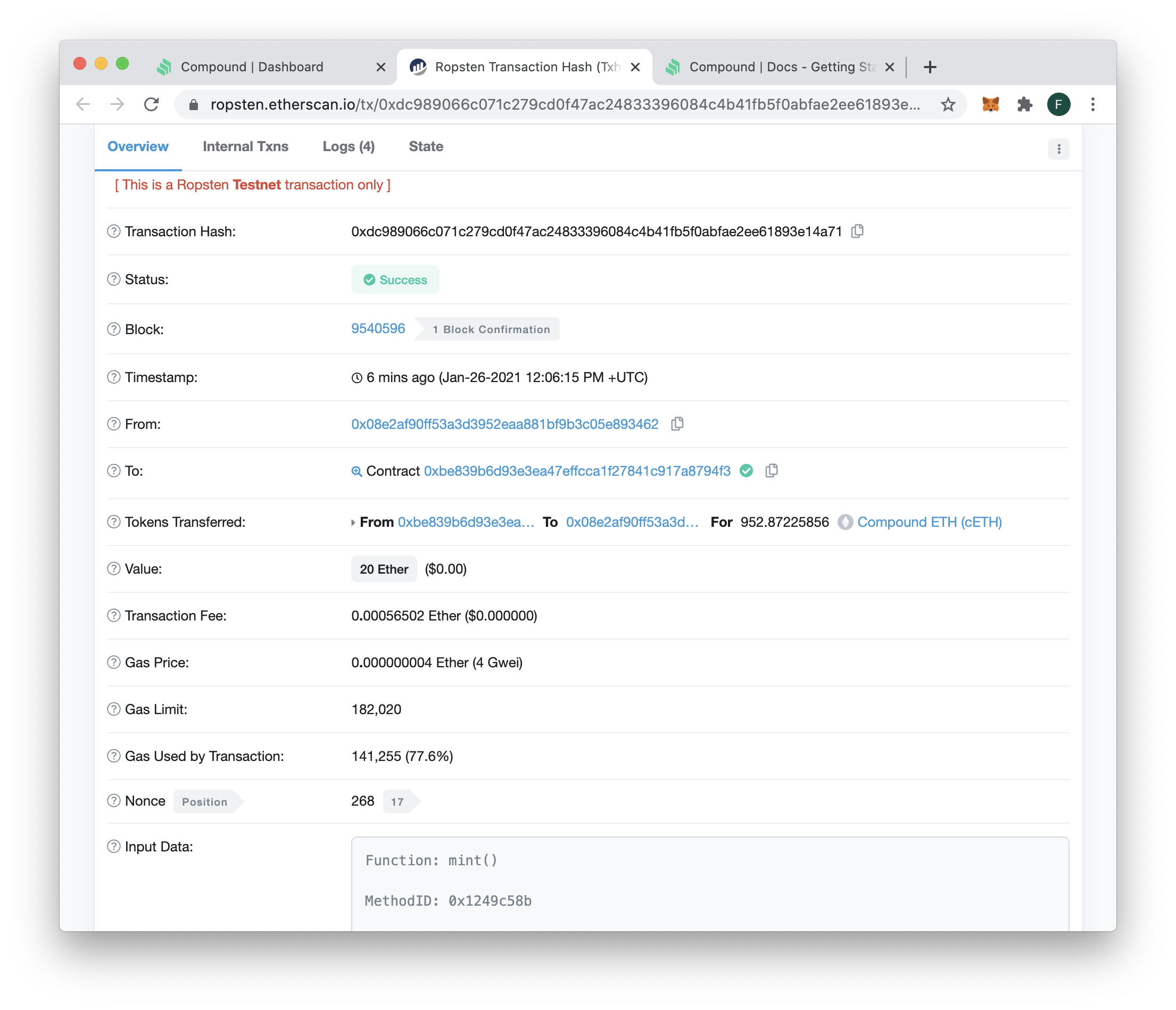
Task: Click the cETH token logo icon
Action: tap(845, 523)
